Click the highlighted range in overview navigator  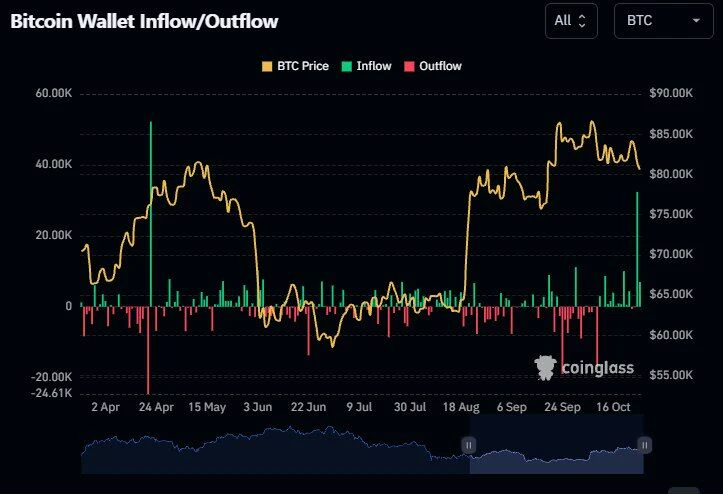557,444
